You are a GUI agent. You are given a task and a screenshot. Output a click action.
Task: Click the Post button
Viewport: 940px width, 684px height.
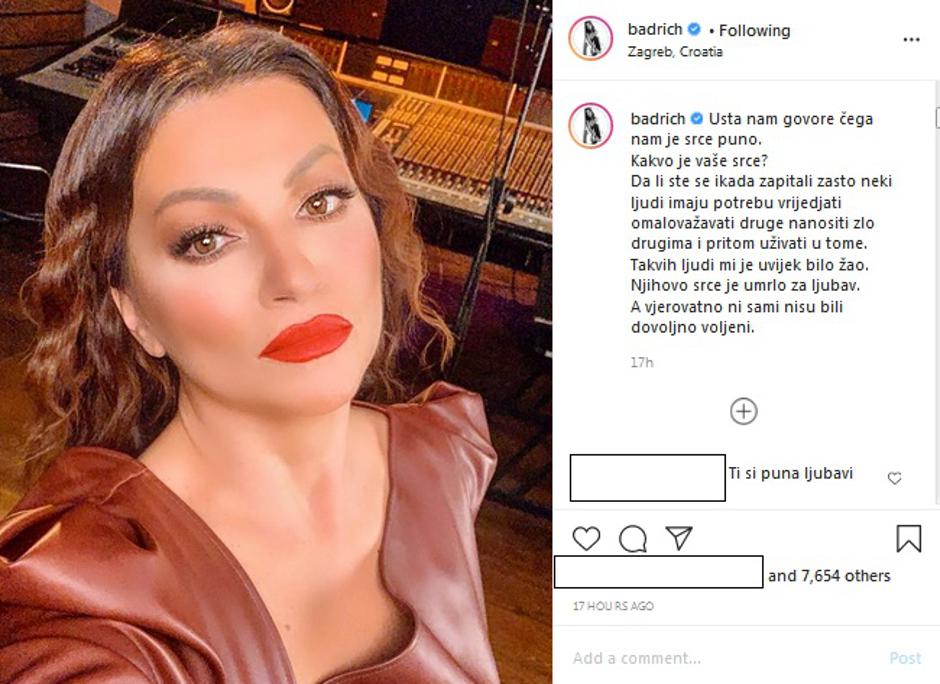click(905, 658)
